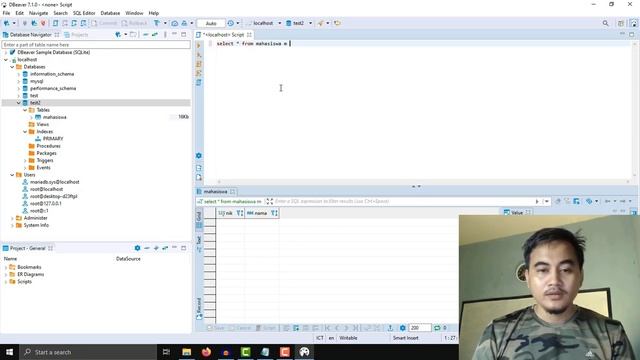The width and height of the screenshot is (640, 360).
Task: Expand the performance_schema database
Action: pos(18,88)
